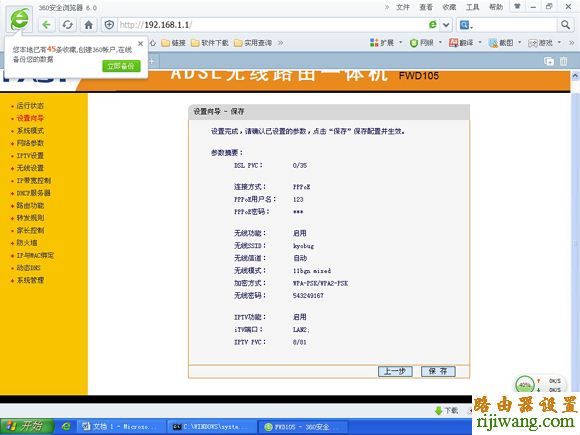Click the SSID value kyobug

303,246
